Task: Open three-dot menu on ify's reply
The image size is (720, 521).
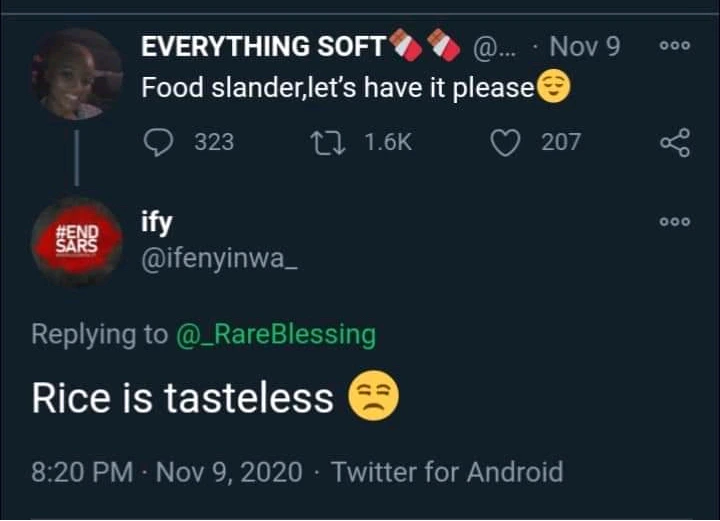Action: point(675,221)
